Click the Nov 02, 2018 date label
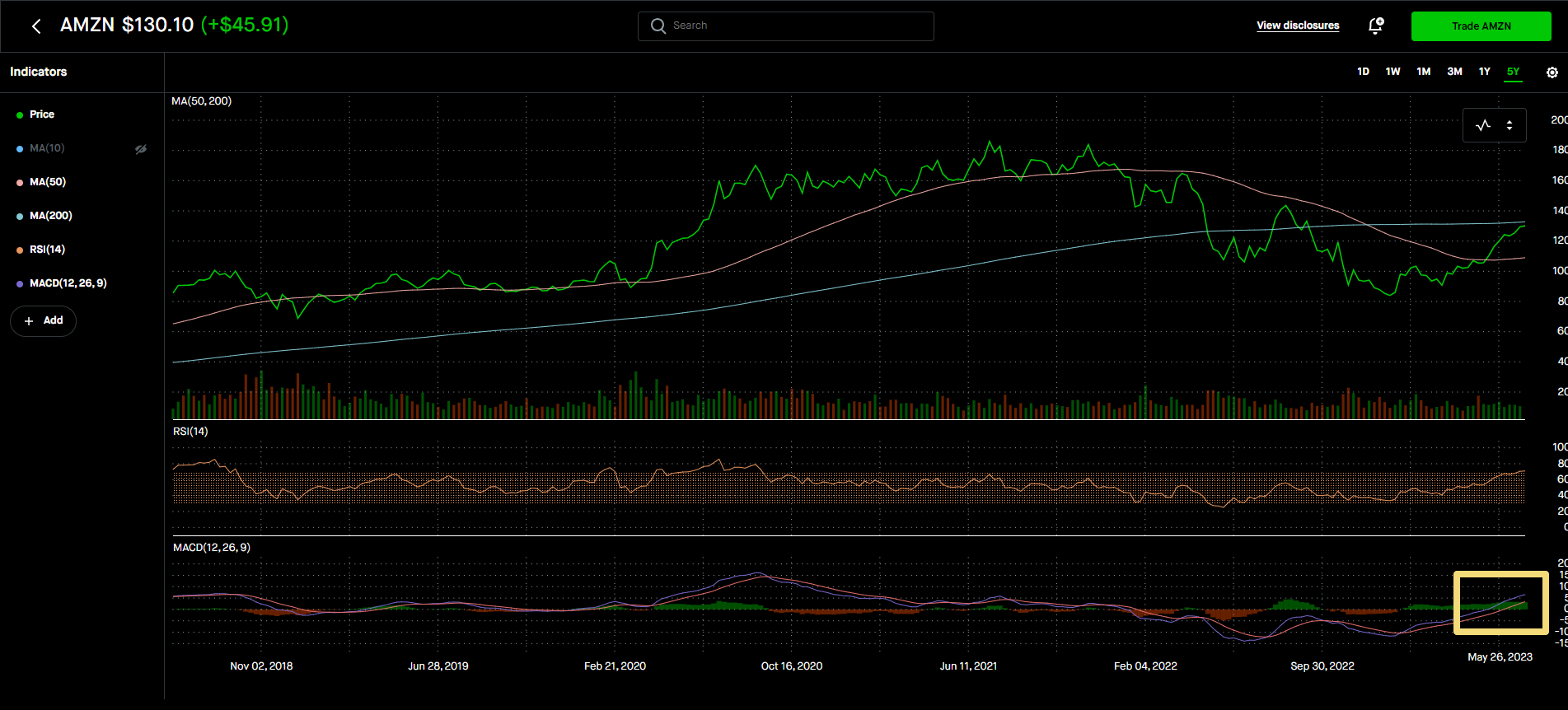The width and height of the screenshot is (1568, 710). tap(261, 666)
